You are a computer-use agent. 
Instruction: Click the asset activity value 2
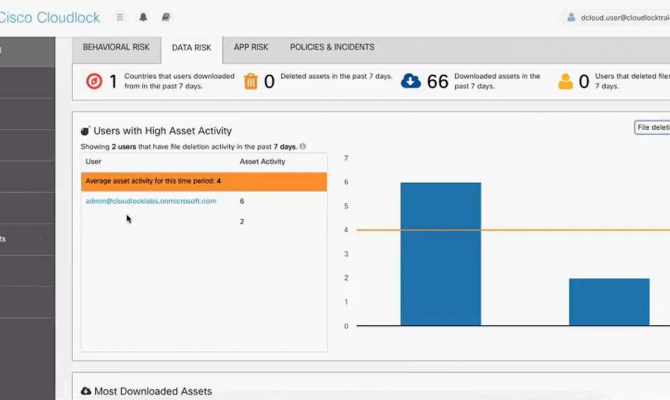coord(242,221)
